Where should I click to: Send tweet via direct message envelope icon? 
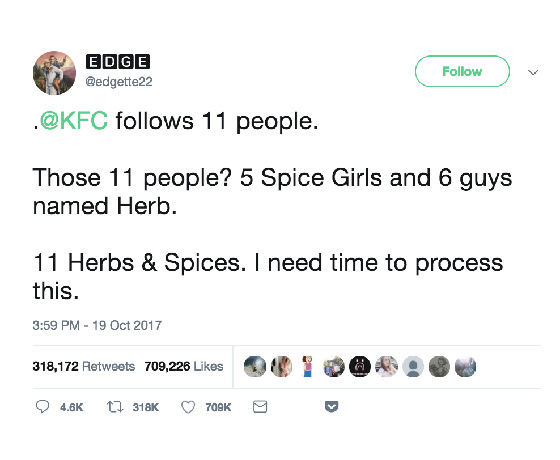click(x=260, y=407)
